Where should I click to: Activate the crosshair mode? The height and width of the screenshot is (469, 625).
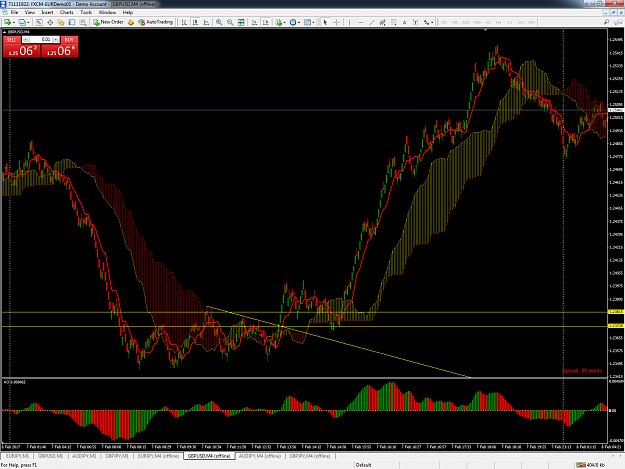pyautogui.click(x=336, y=22)
